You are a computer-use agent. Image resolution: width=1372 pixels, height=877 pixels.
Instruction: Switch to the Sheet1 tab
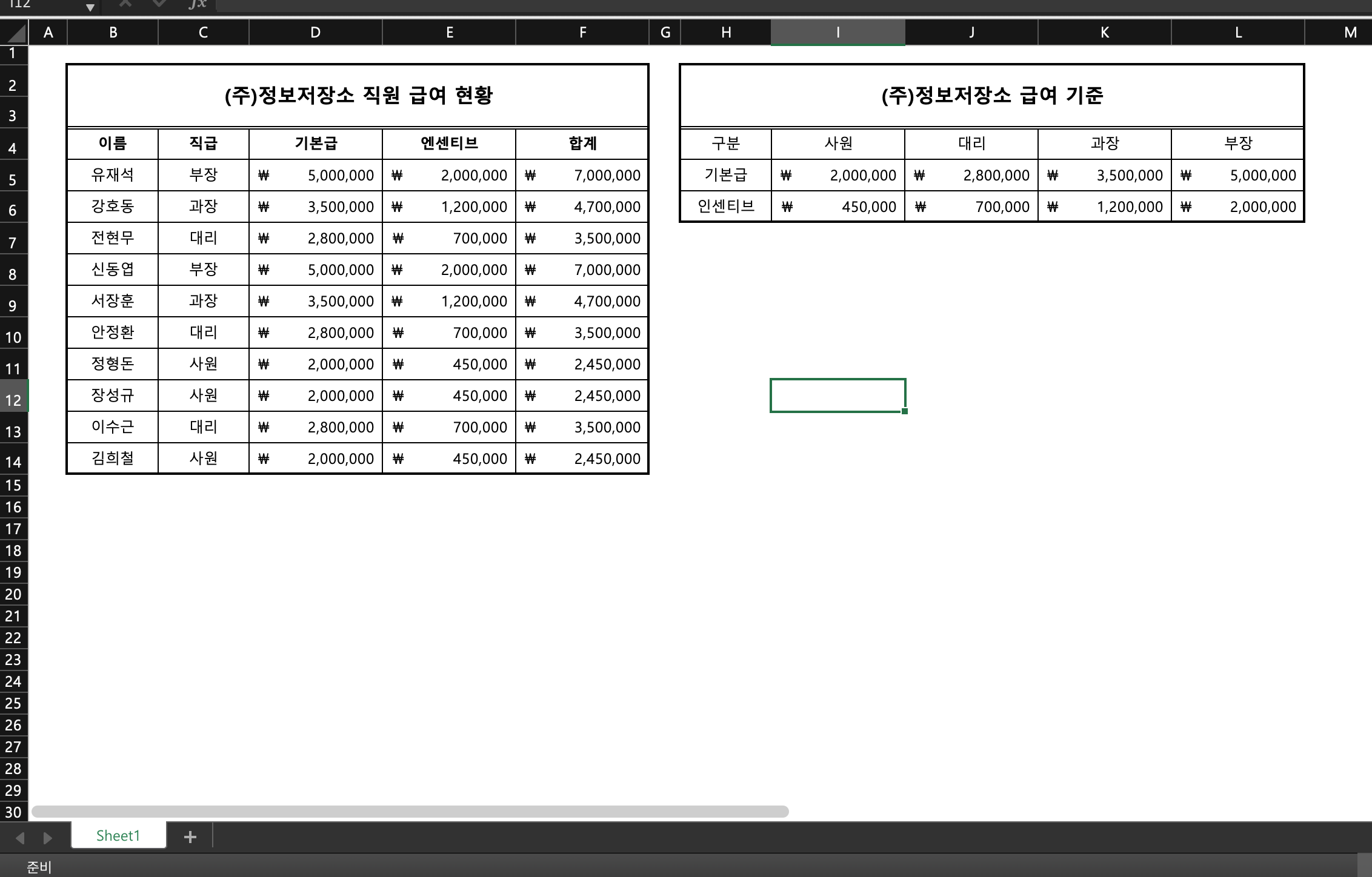118,836
